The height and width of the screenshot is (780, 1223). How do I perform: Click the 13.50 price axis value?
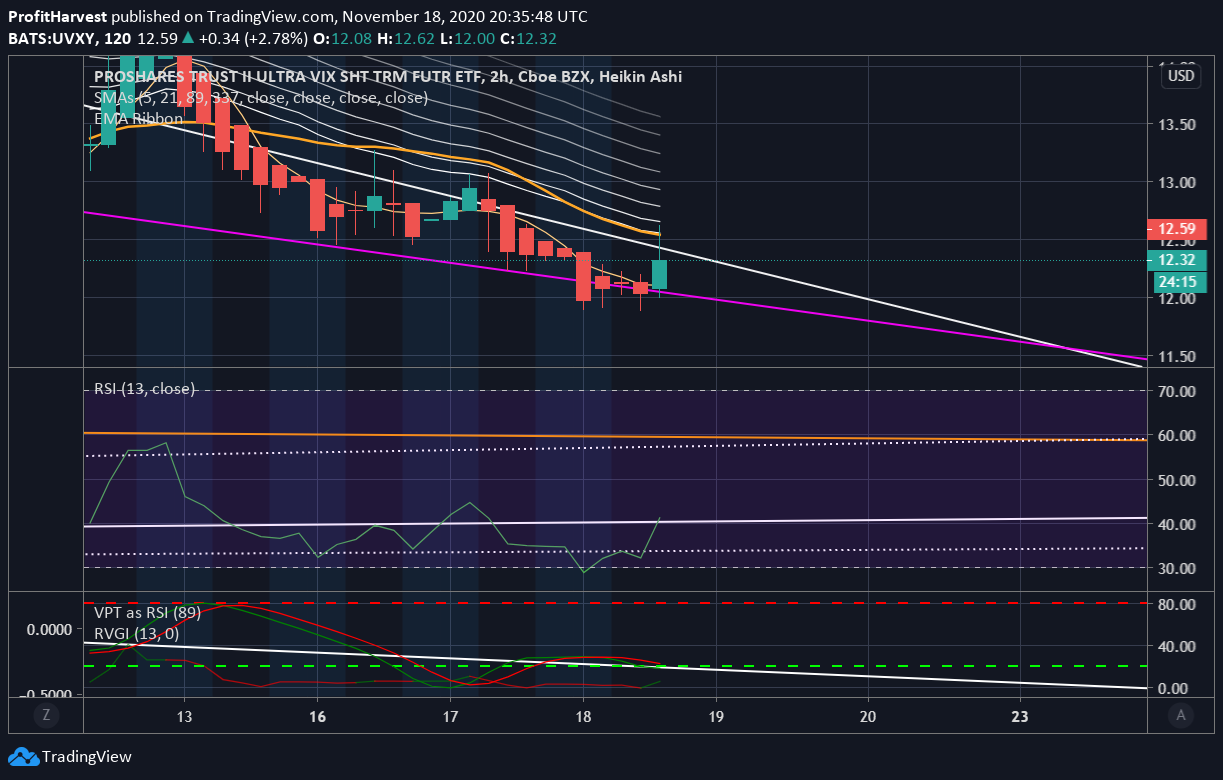tap(1177, 125)
